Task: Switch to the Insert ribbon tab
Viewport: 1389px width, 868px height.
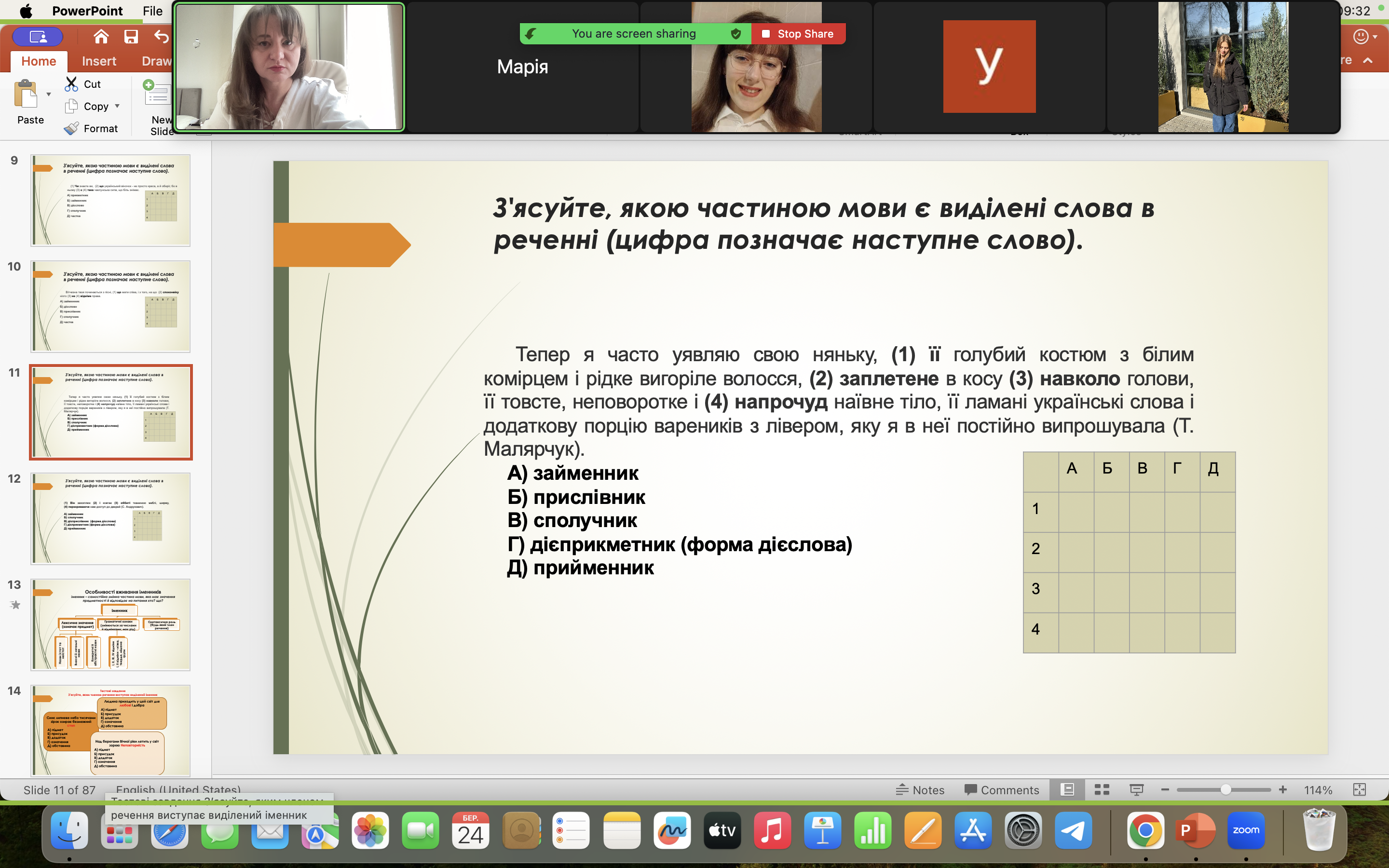Action: pyautogui.click(x=99, y=61)
